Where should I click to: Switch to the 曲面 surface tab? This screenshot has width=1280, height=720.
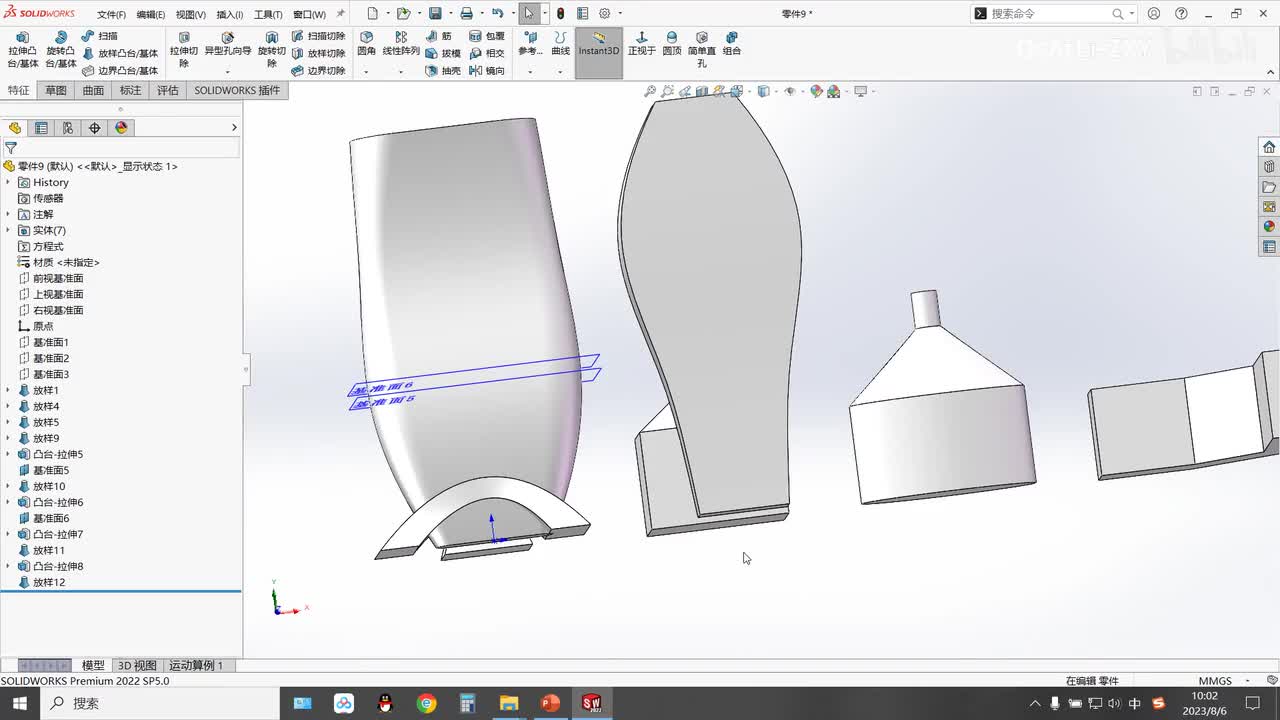[93, 90]
